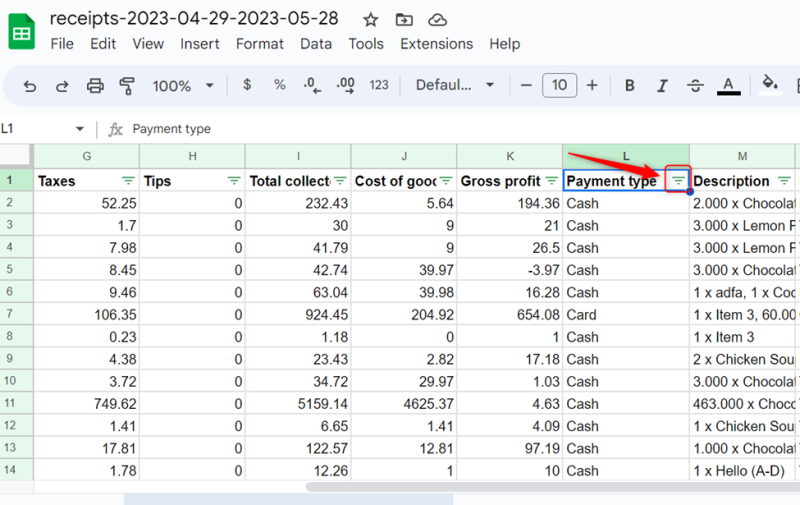Expand the Name box dropdown arrow

tap(80, 129)
